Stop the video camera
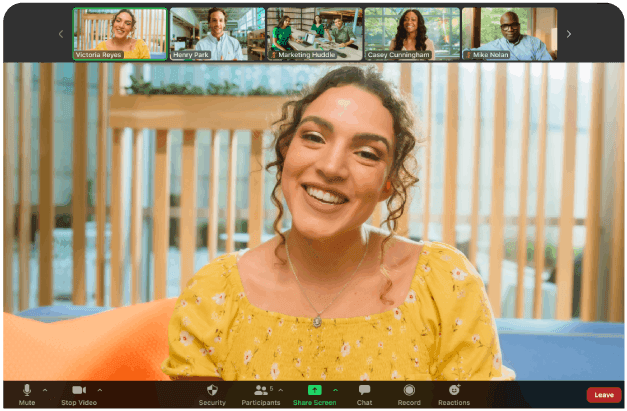Viewport: 627px width, 411px height. pyautogui.click(x=79, y=395)
